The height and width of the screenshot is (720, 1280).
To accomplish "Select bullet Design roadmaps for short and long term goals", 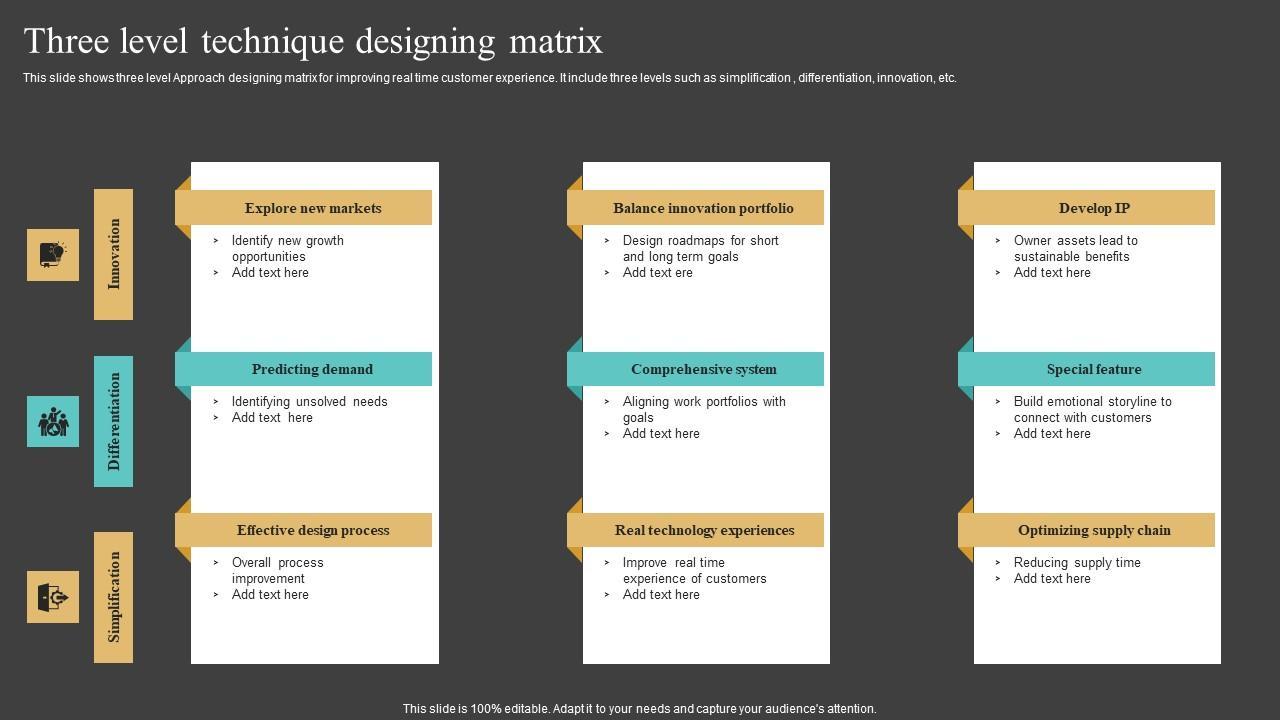I will (701, 248).
